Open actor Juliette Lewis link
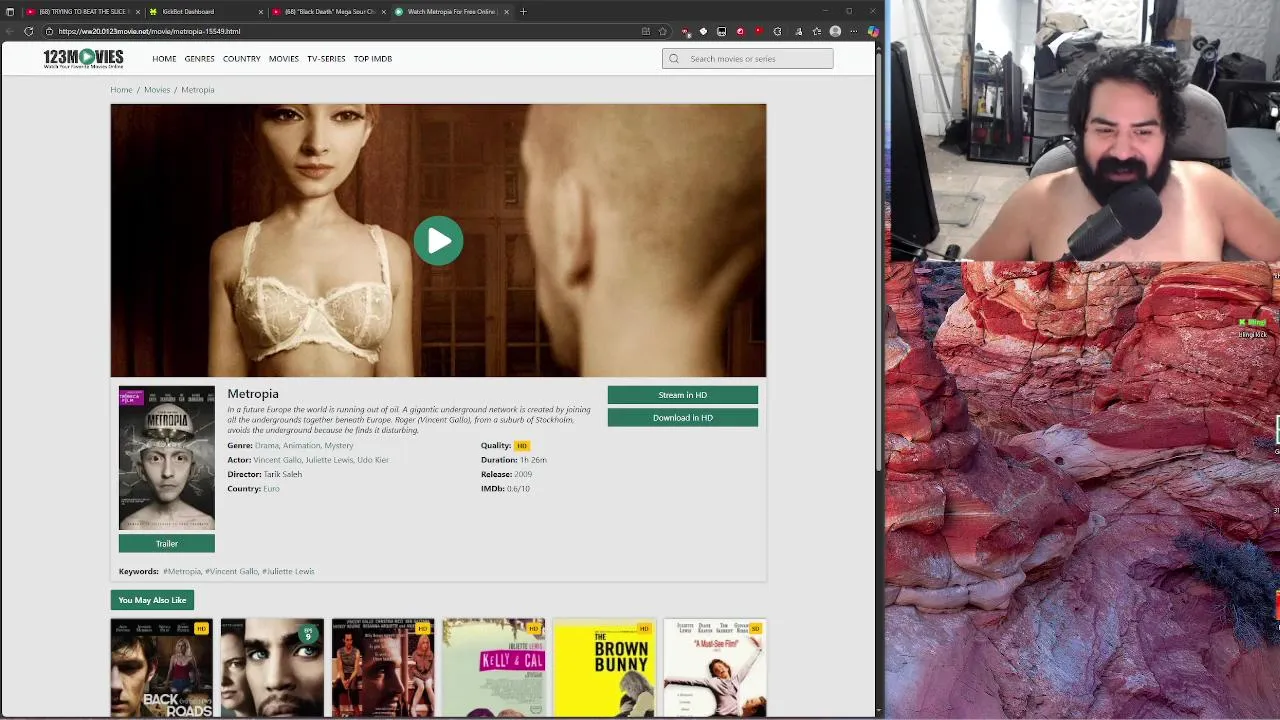Viewport: 1280px width, 720px height. pyautogui.click(x=328, y=460)
